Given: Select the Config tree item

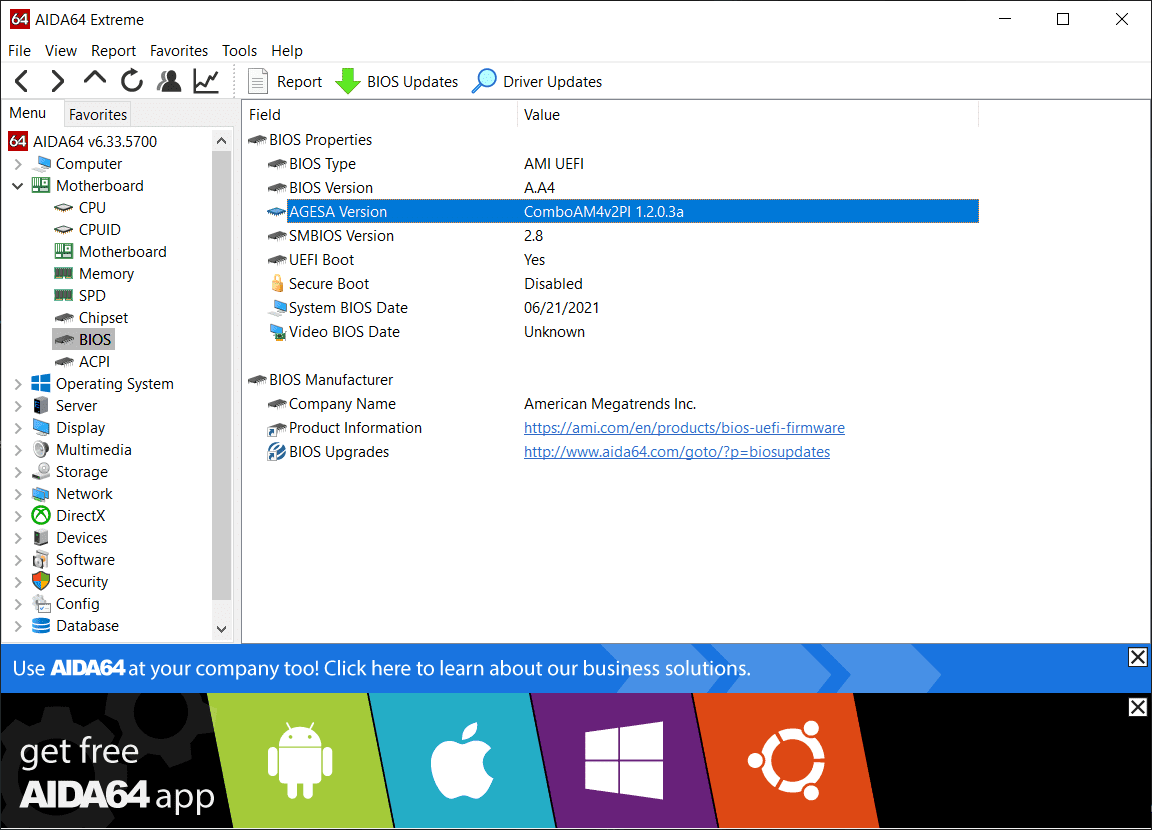Looking at the screenshot, I should coord(77,604).
